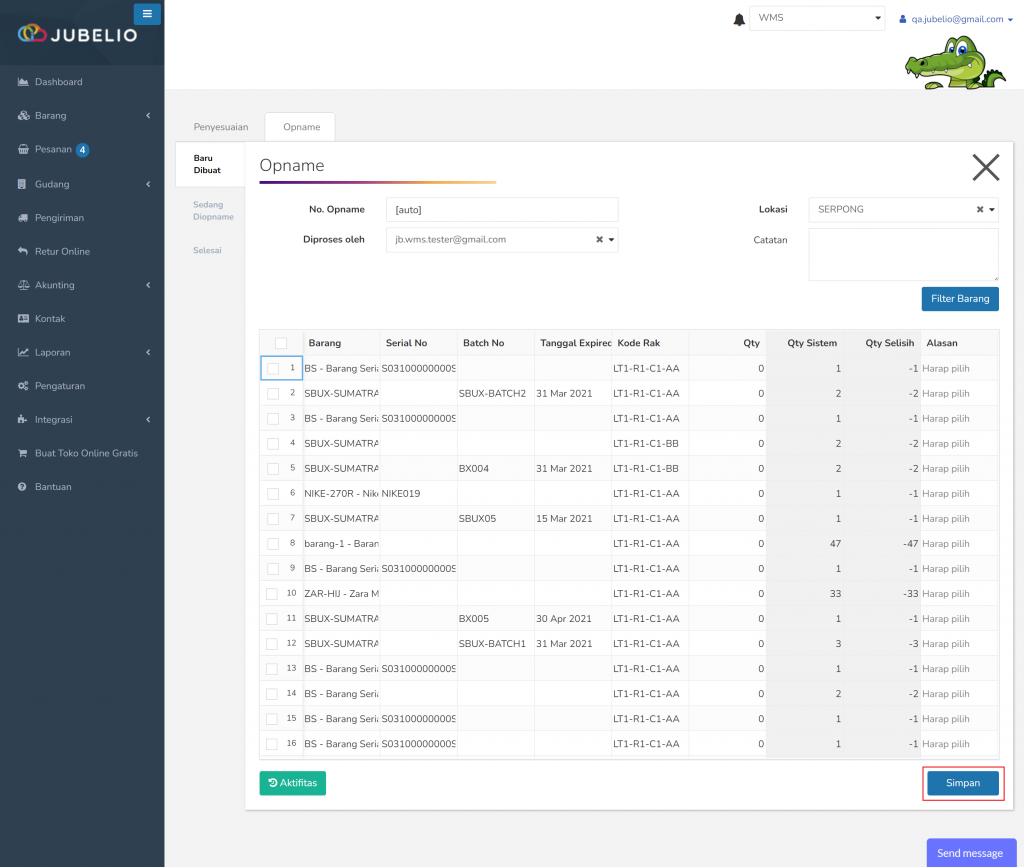Expand the Laporan sidebar submenu chevron

tap(148, 353)
